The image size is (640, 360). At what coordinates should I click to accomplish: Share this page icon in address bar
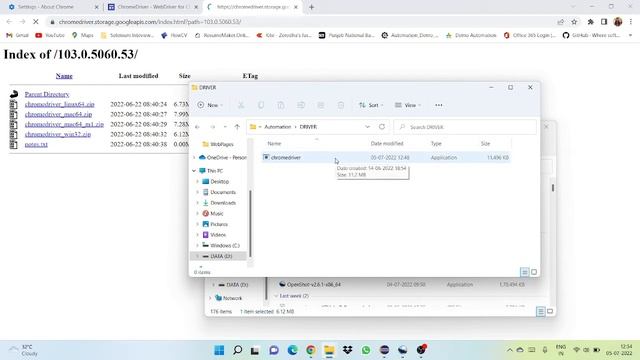[x=560, y=22]
